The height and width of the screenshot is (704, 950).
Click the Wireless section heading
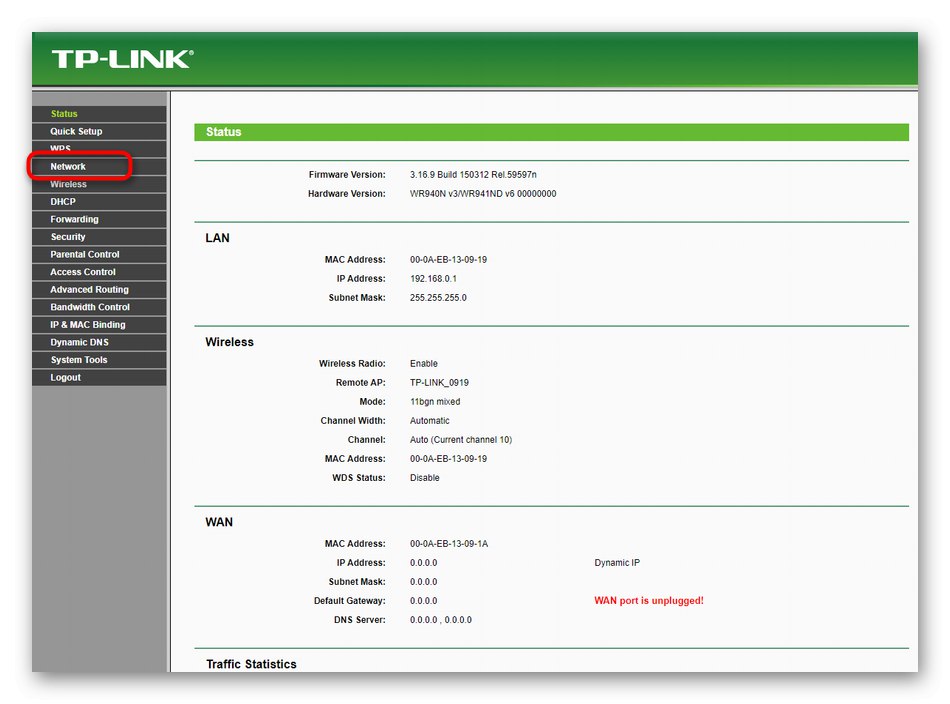click(x=230, y=342)
